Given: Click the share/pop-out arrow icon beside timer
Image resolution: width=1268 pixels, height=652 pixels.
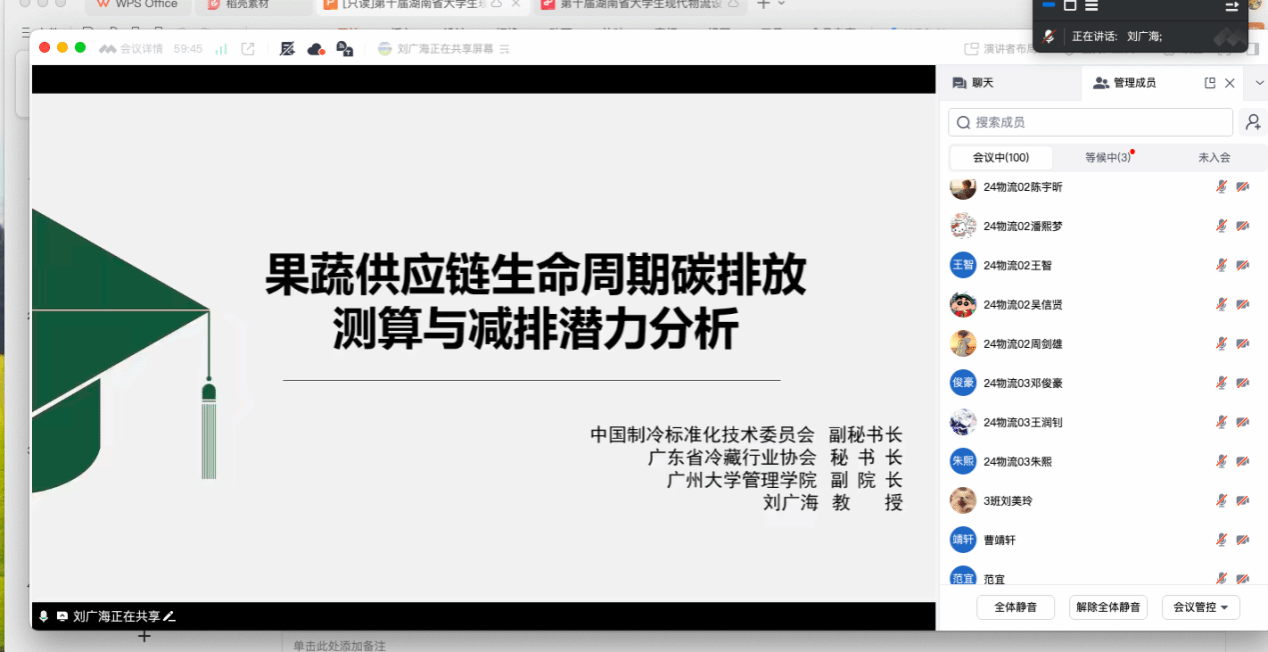Looking at the screenshot, I should click(x=248, y=48).
